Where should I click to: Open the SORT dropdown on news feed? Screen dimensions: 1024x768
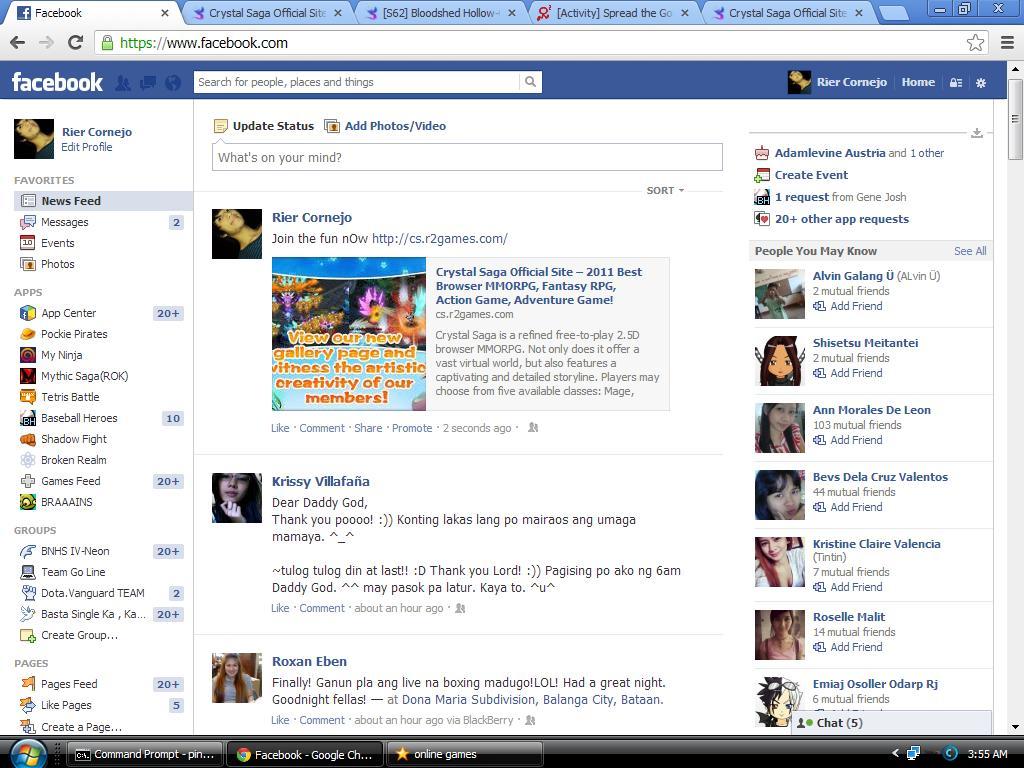pyautogui.click(x=665, y=191)
